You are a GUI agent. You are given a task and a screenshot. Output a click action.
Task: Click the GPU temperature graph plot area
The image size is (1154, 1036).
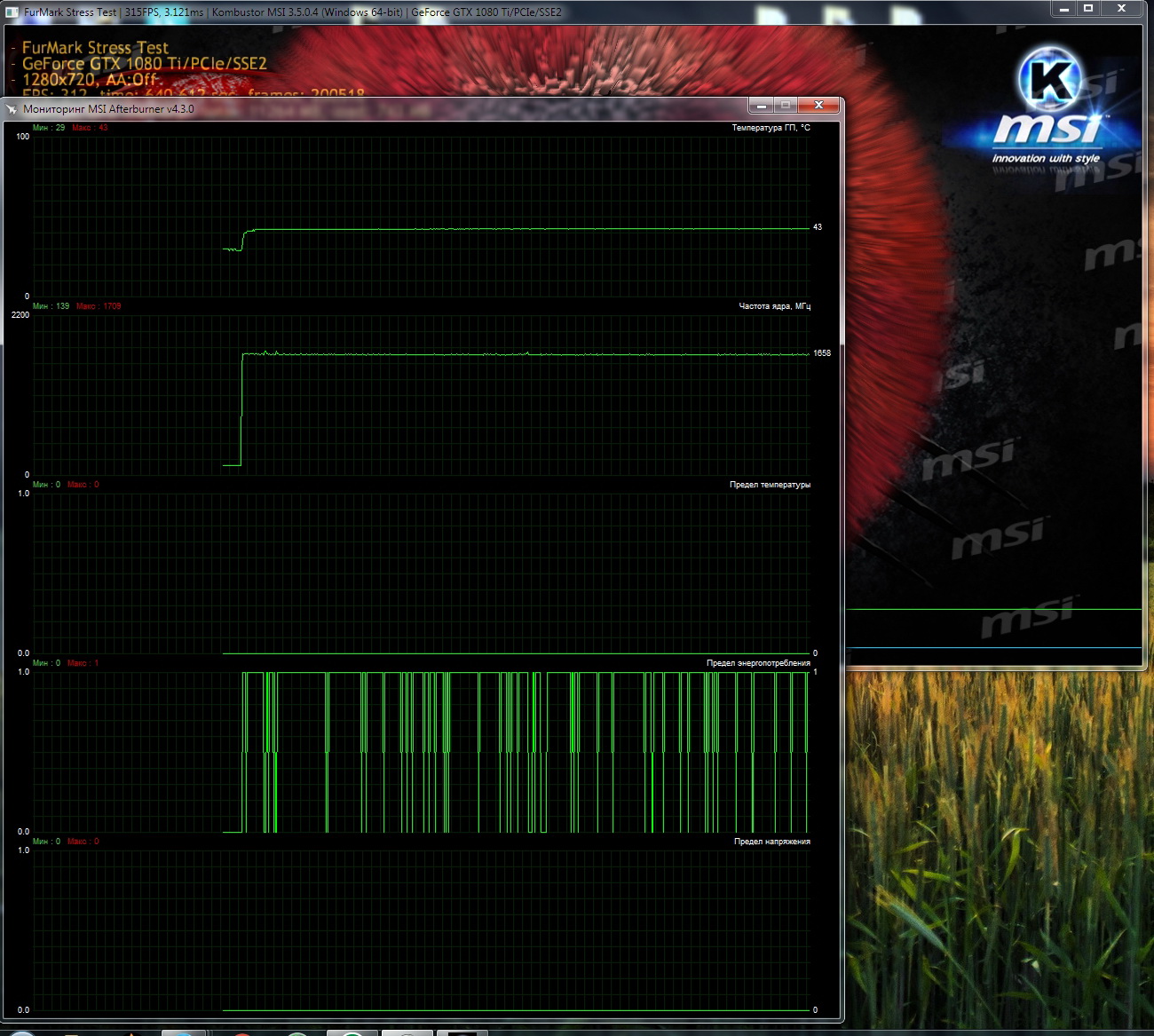click(422, 217)
